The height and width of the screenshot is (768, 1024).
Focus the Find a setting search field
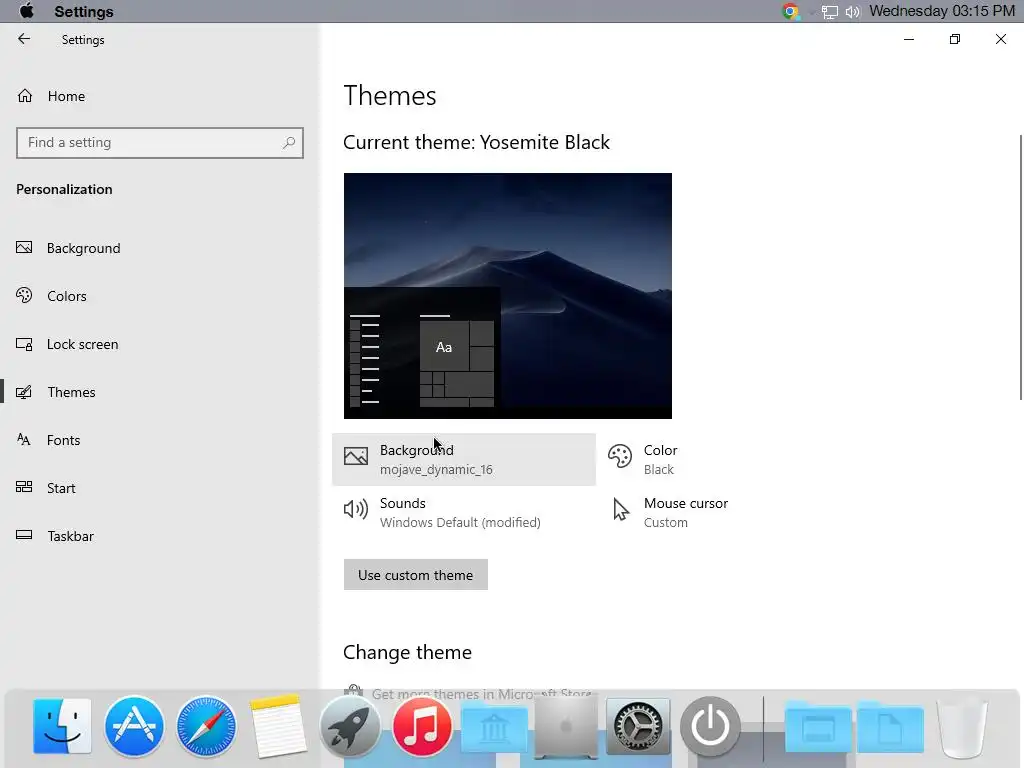click(x=159, y=142)
